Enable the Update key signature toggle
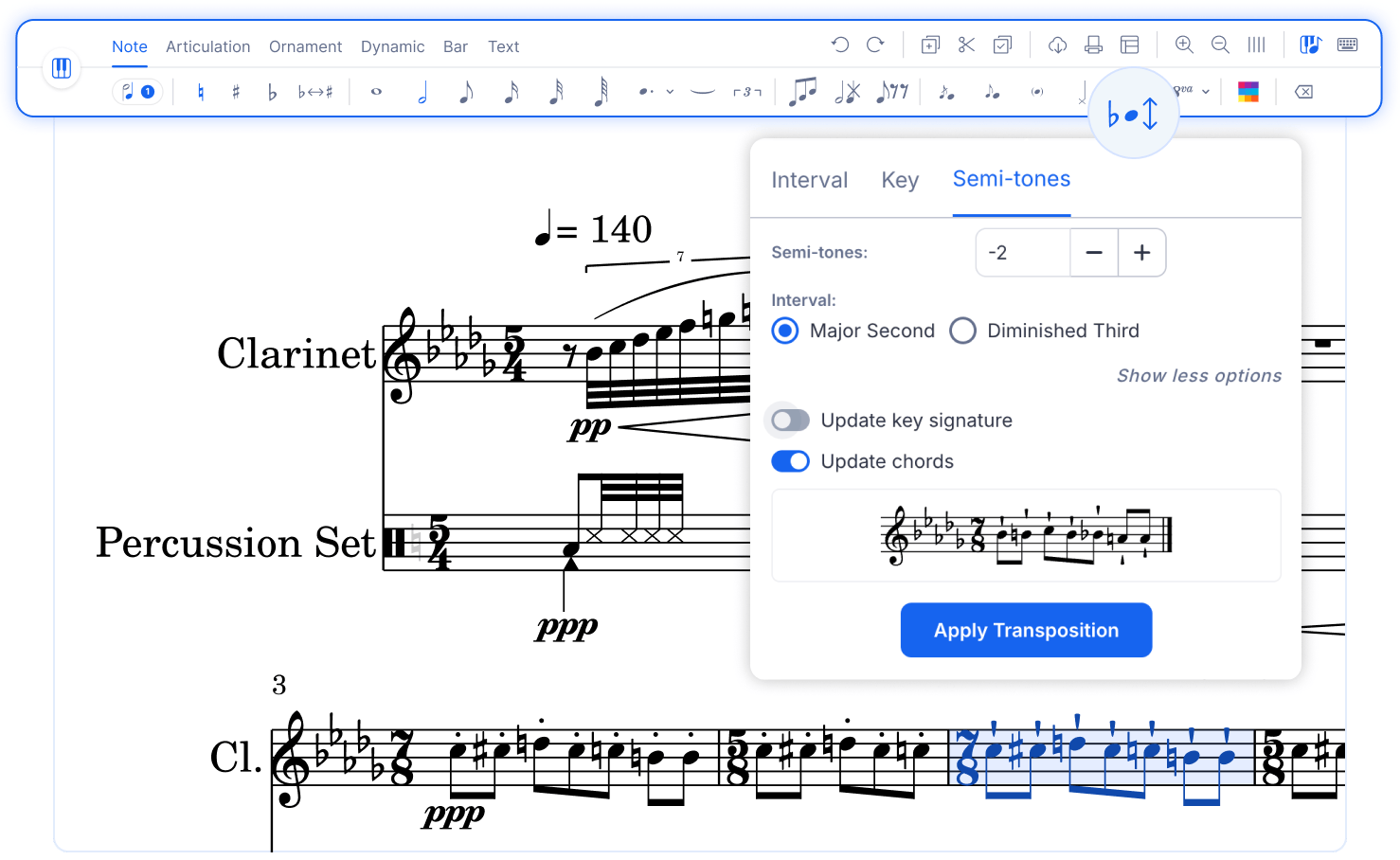 (788, 420)
